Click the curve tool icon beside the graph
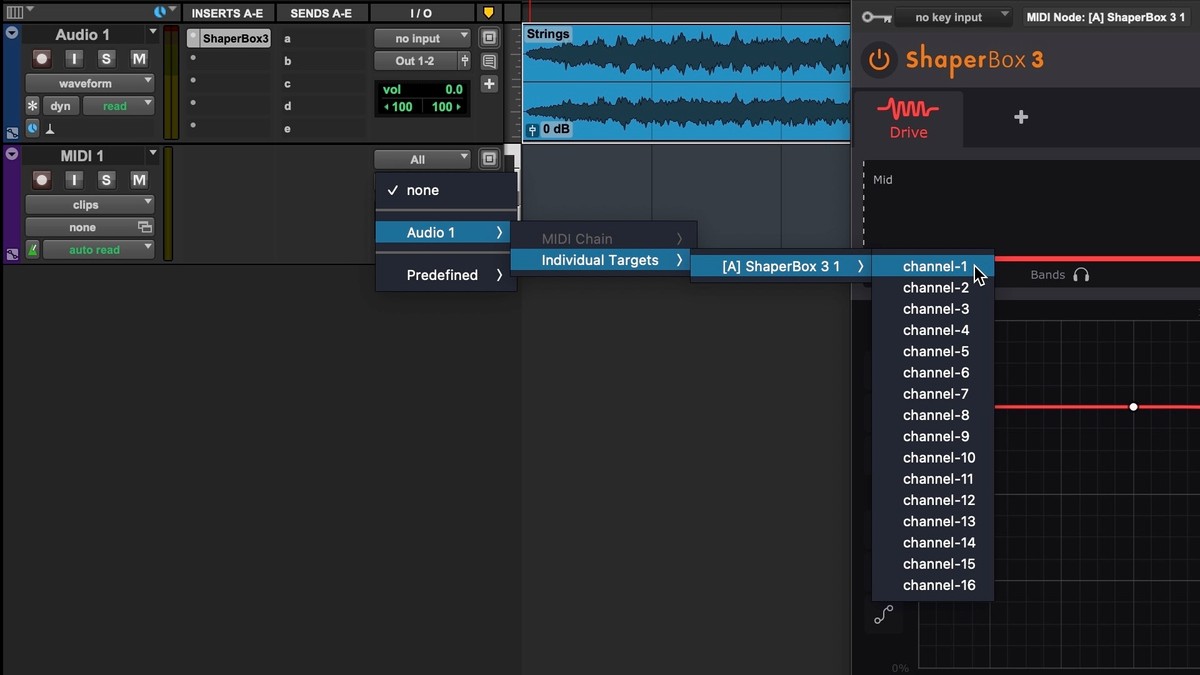 click(x=883, y=616)
